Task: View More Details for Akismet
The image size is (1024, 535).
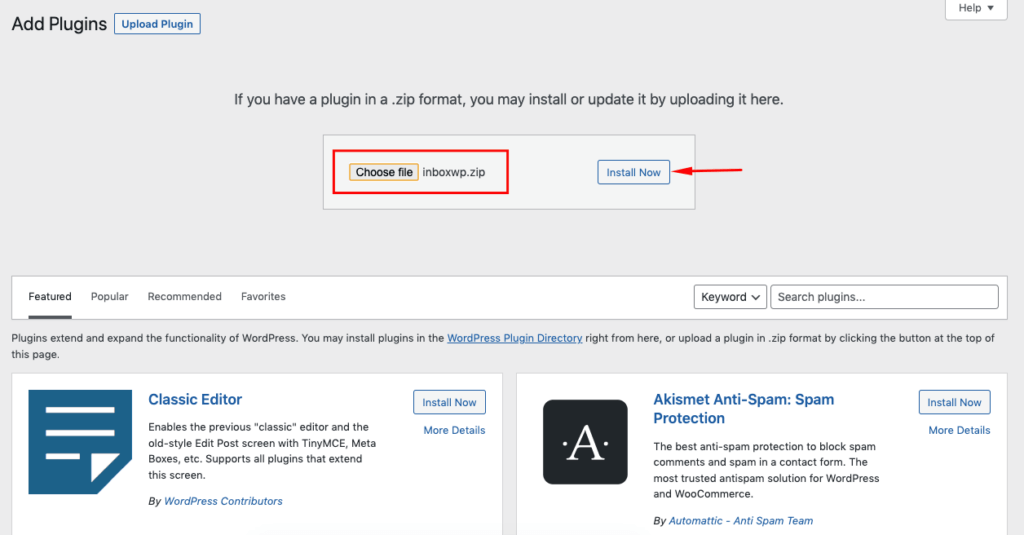Action: pos(959,430)
